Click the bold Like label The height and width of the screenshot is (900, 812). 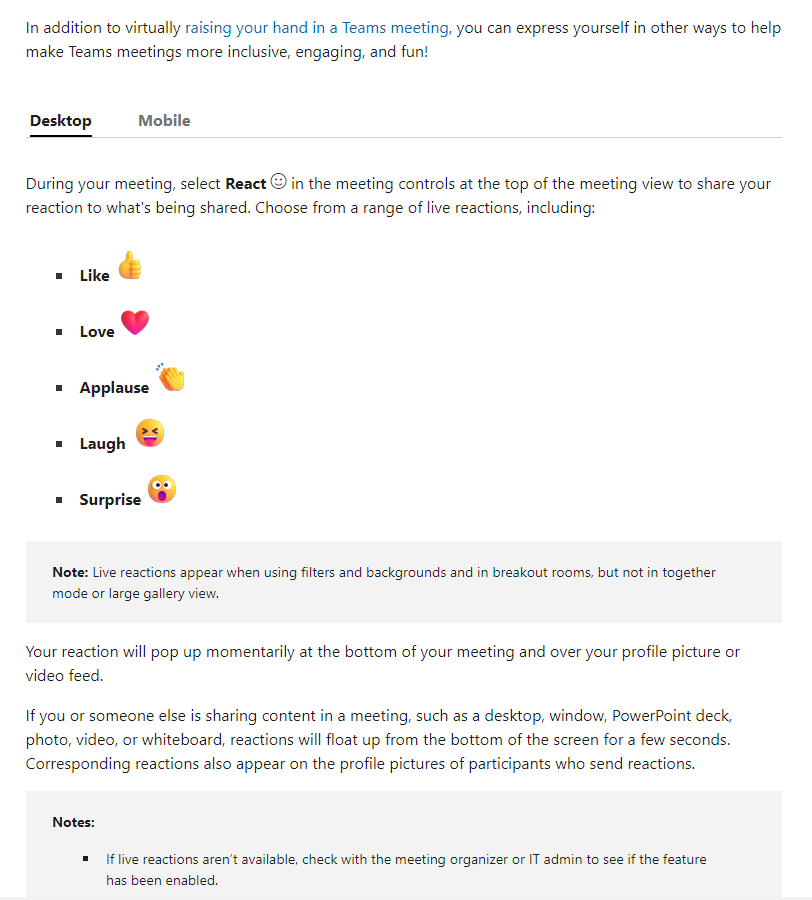tap(95, 276)
